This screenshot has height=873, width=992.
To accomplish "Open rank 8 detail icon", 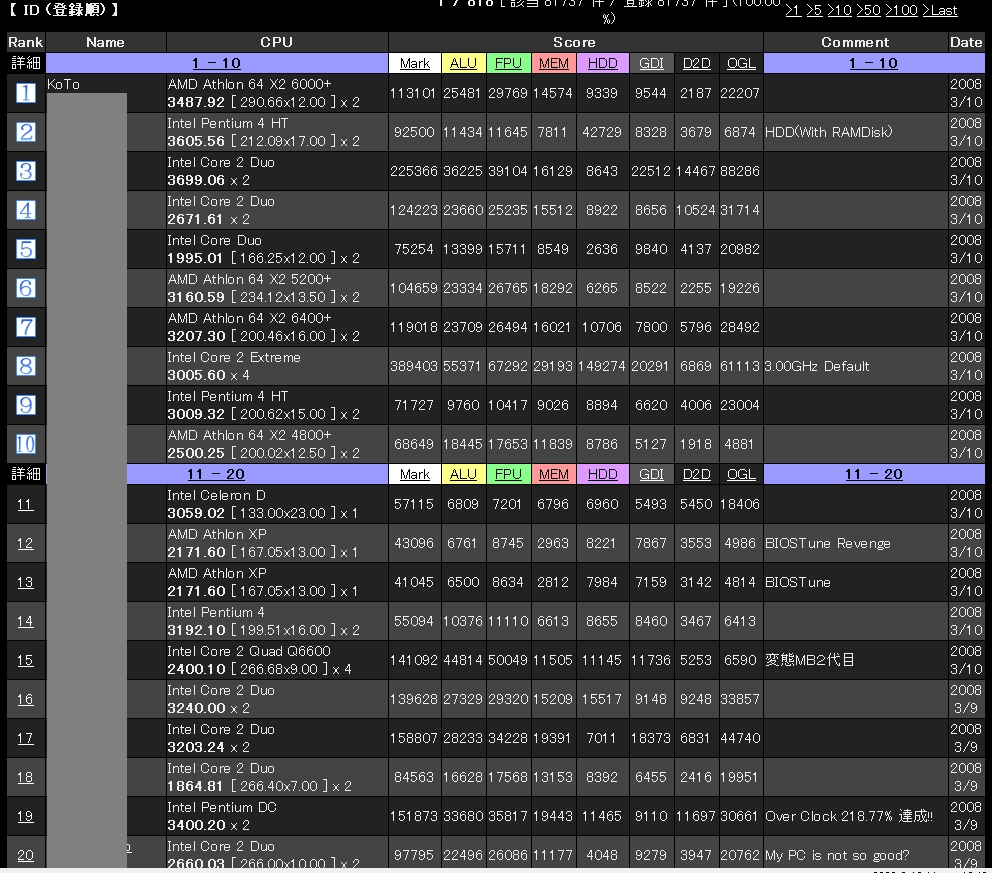I will [x=25, y=366].
